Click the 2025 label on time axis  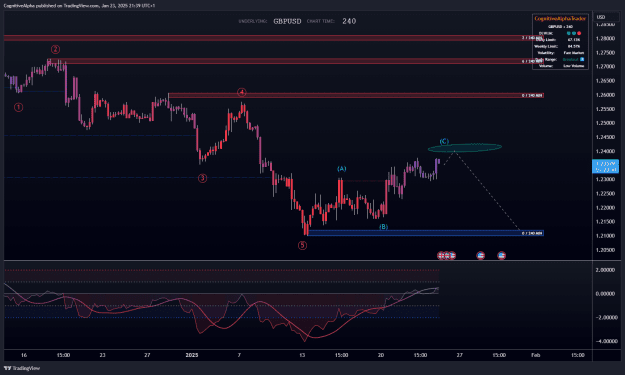tap(192, 355)
